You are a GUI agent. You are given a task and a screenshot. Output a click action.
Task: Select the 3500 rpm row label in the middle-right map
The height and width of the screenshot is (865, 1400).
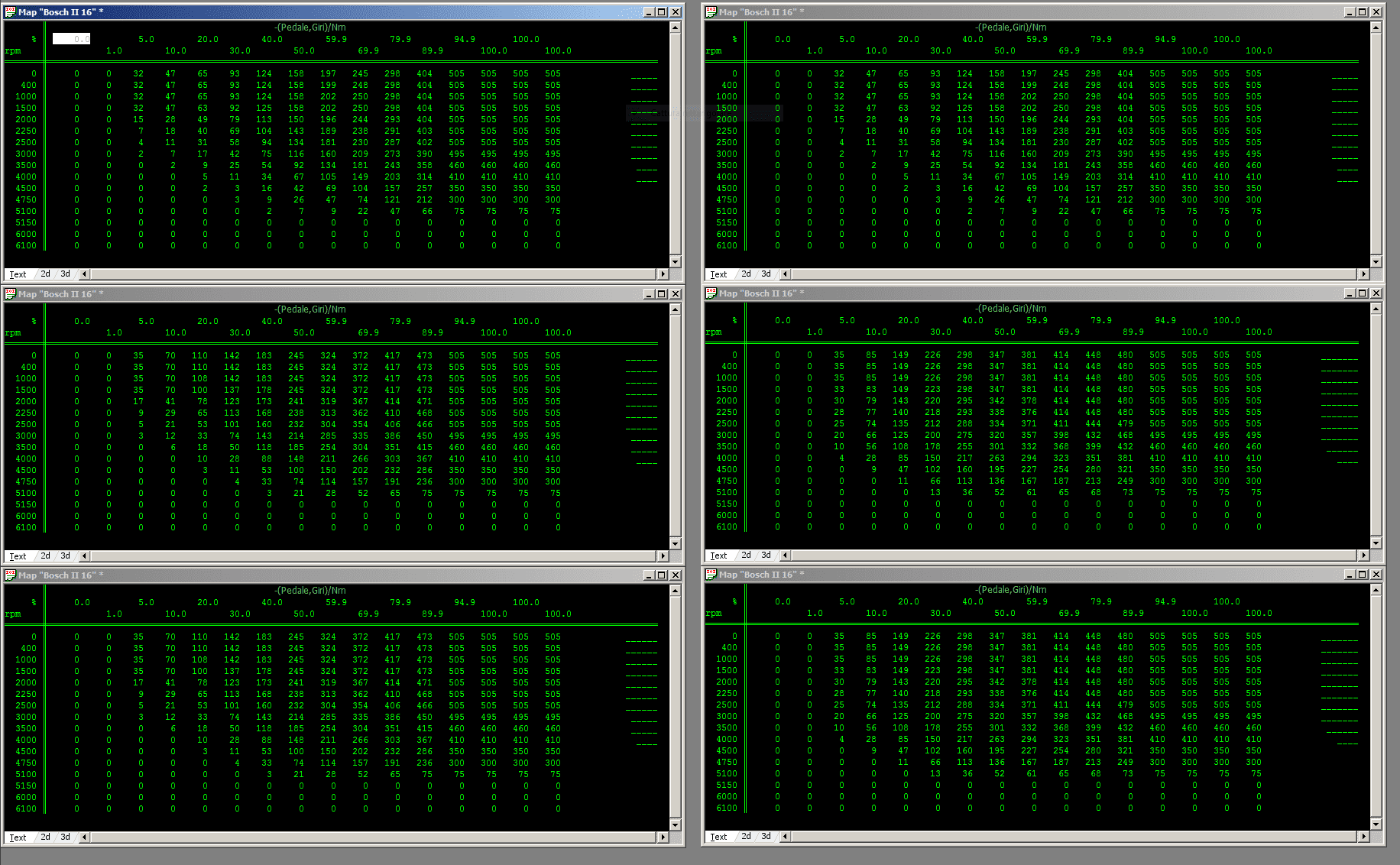(x=727, y=447)
